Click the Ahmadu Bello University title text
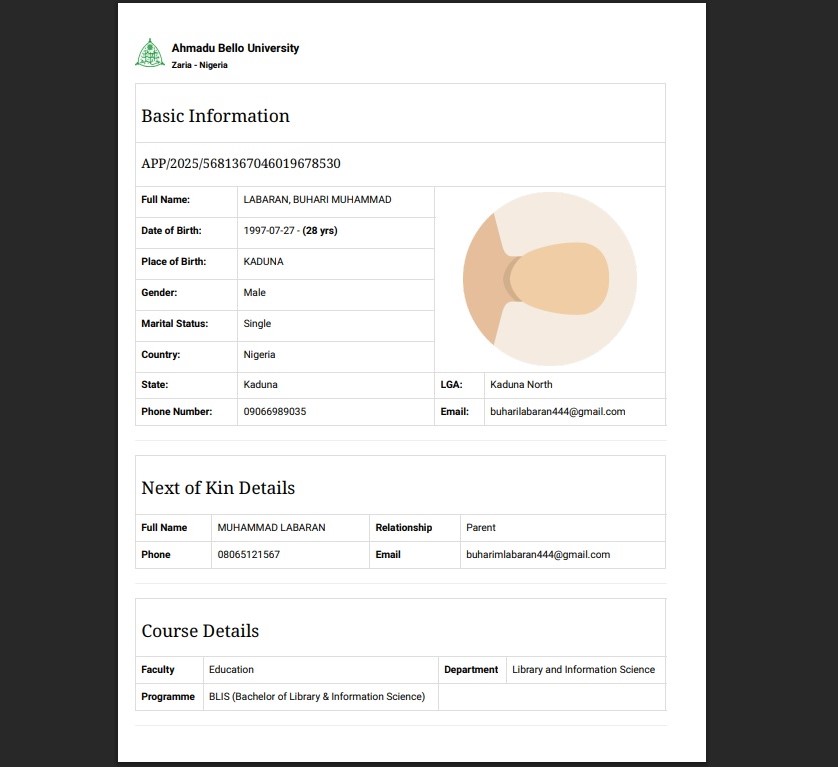The height and width of the screenshot is (767, 838). [235, 48]
